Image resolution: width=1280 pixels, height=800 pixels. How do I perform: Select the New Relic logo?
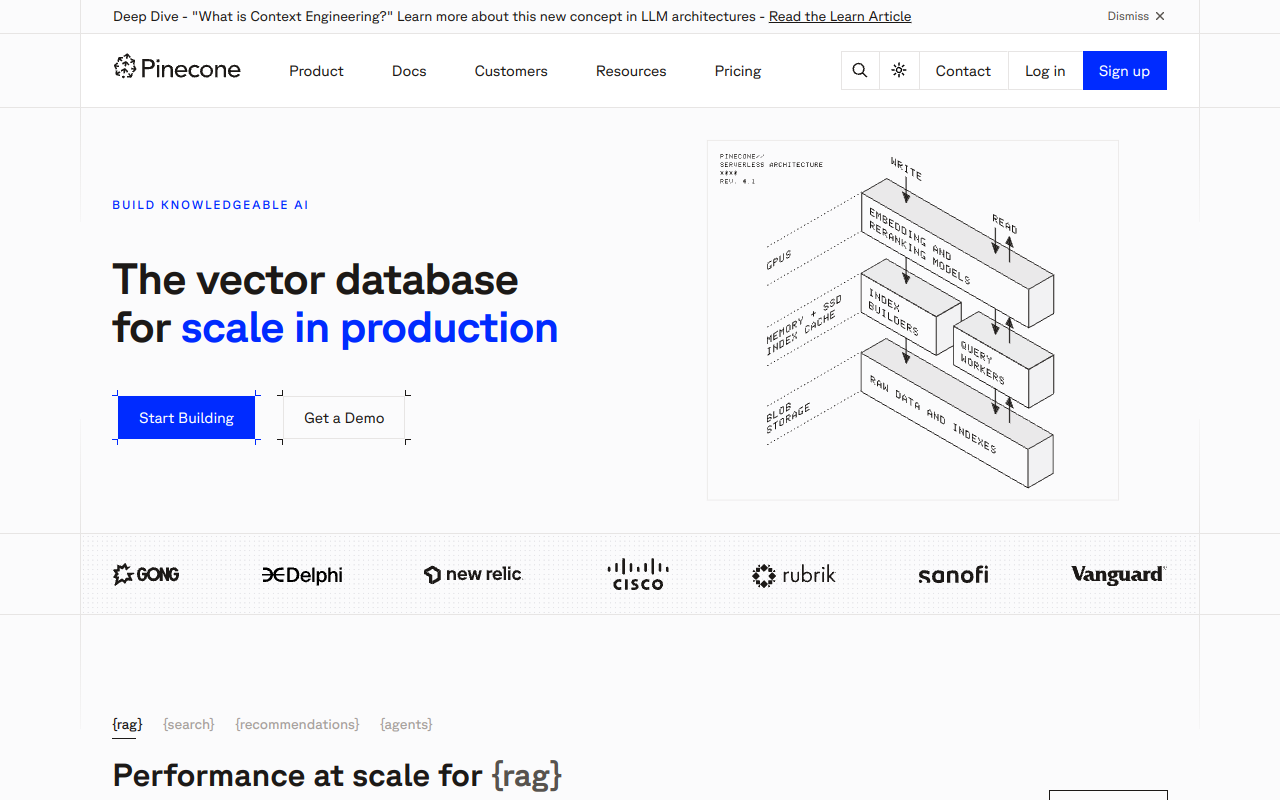click(472, 574)
